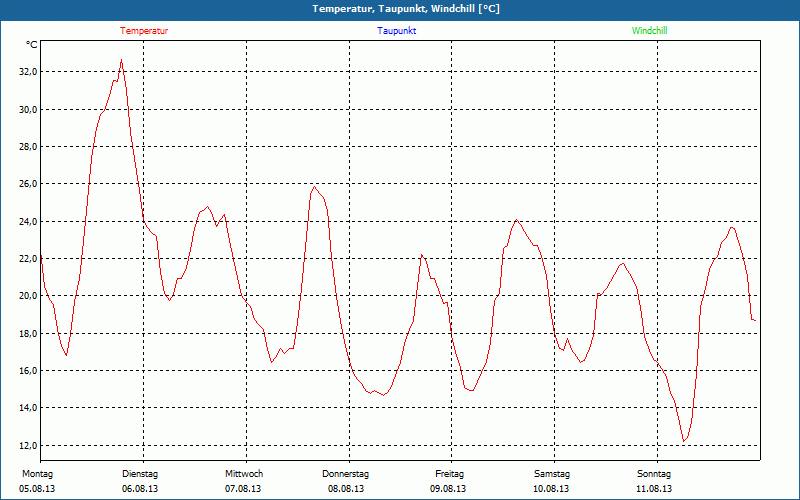Click the 12,0 y-axis value
The height and width of the screenshot is (500, 800).
(x=28, y=445)
